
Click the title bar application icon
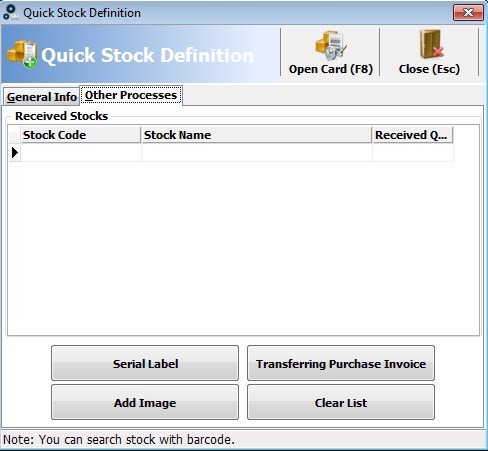coord(10,12)
